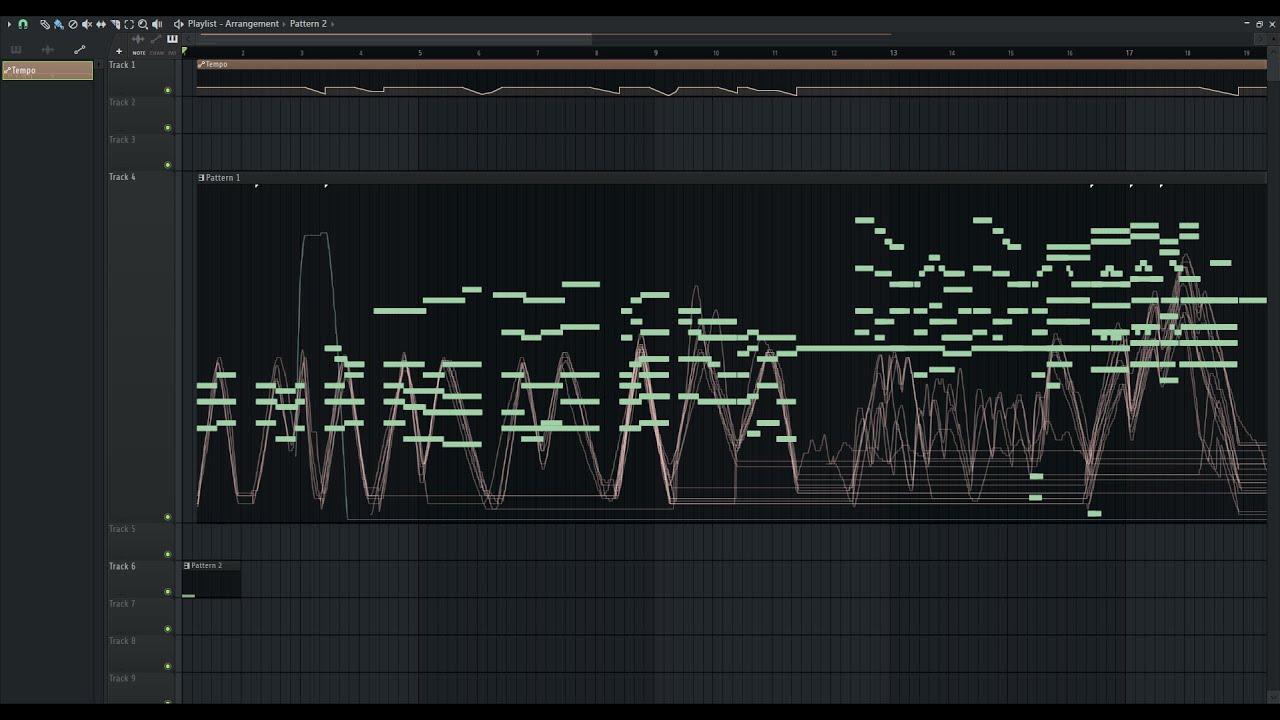Viewport: 1280px width, 720px height.
Task: Click bar 9 on the timeline ruler
Action: [x=656, y=52]
